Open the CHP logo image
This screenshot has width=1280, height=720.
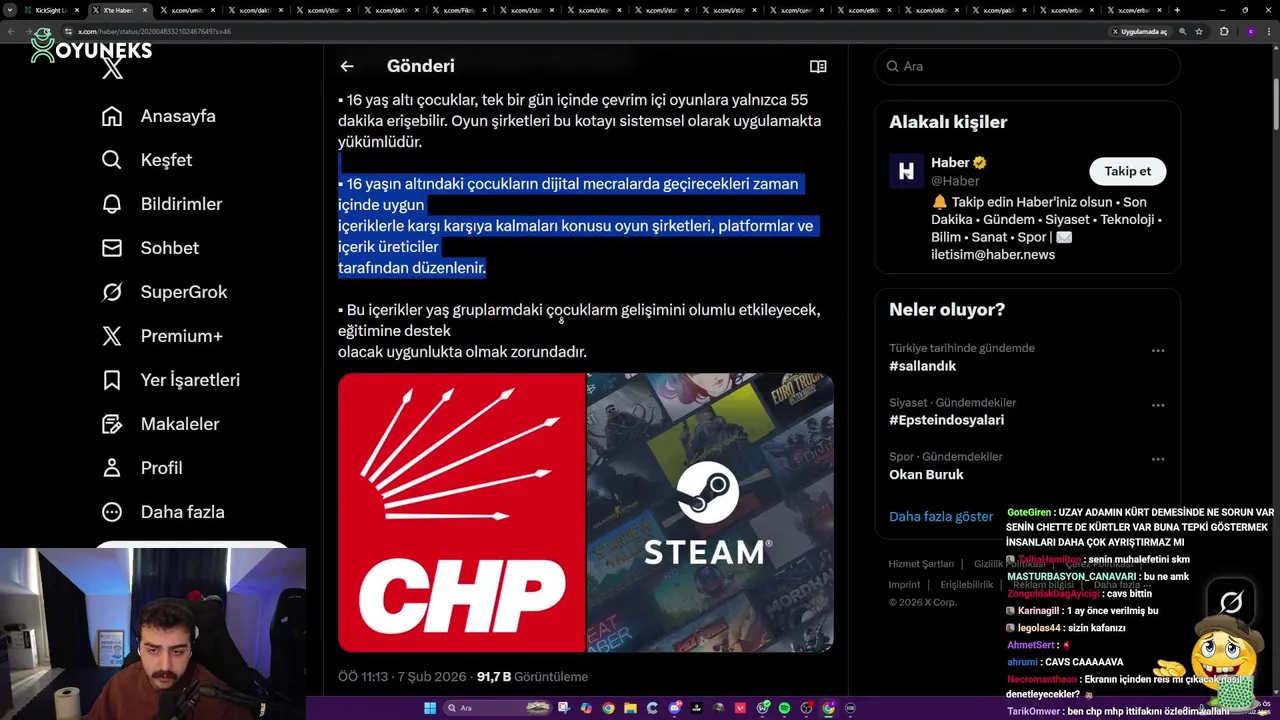coord(461,512)
